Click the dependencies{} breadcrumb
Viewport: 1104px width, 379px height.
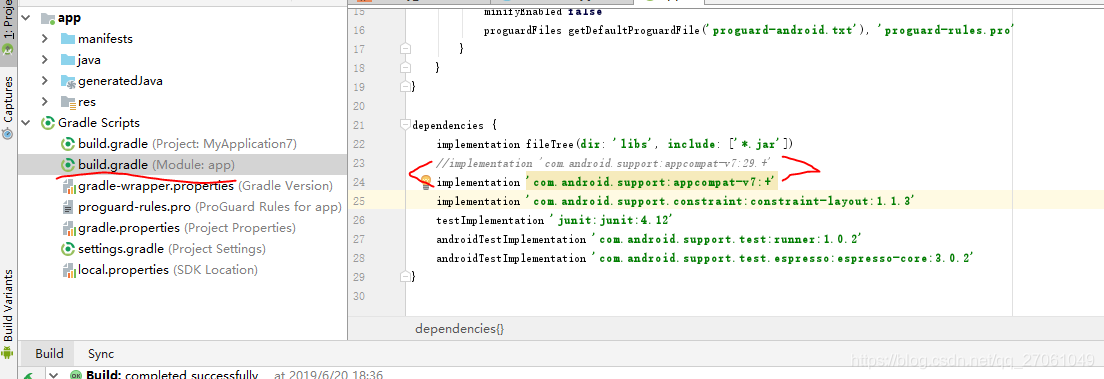460,329
